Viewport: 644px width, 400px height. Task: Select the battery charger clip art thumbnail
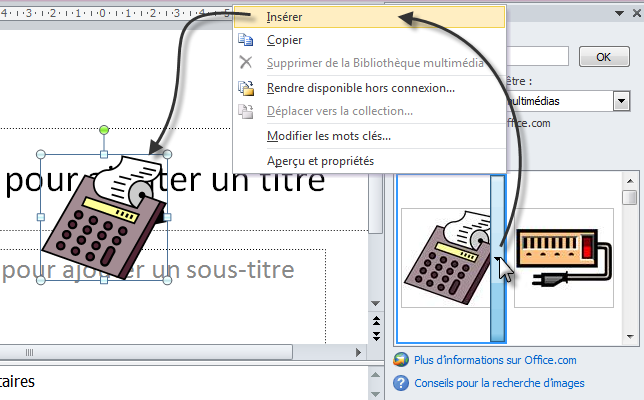point(564,258)
